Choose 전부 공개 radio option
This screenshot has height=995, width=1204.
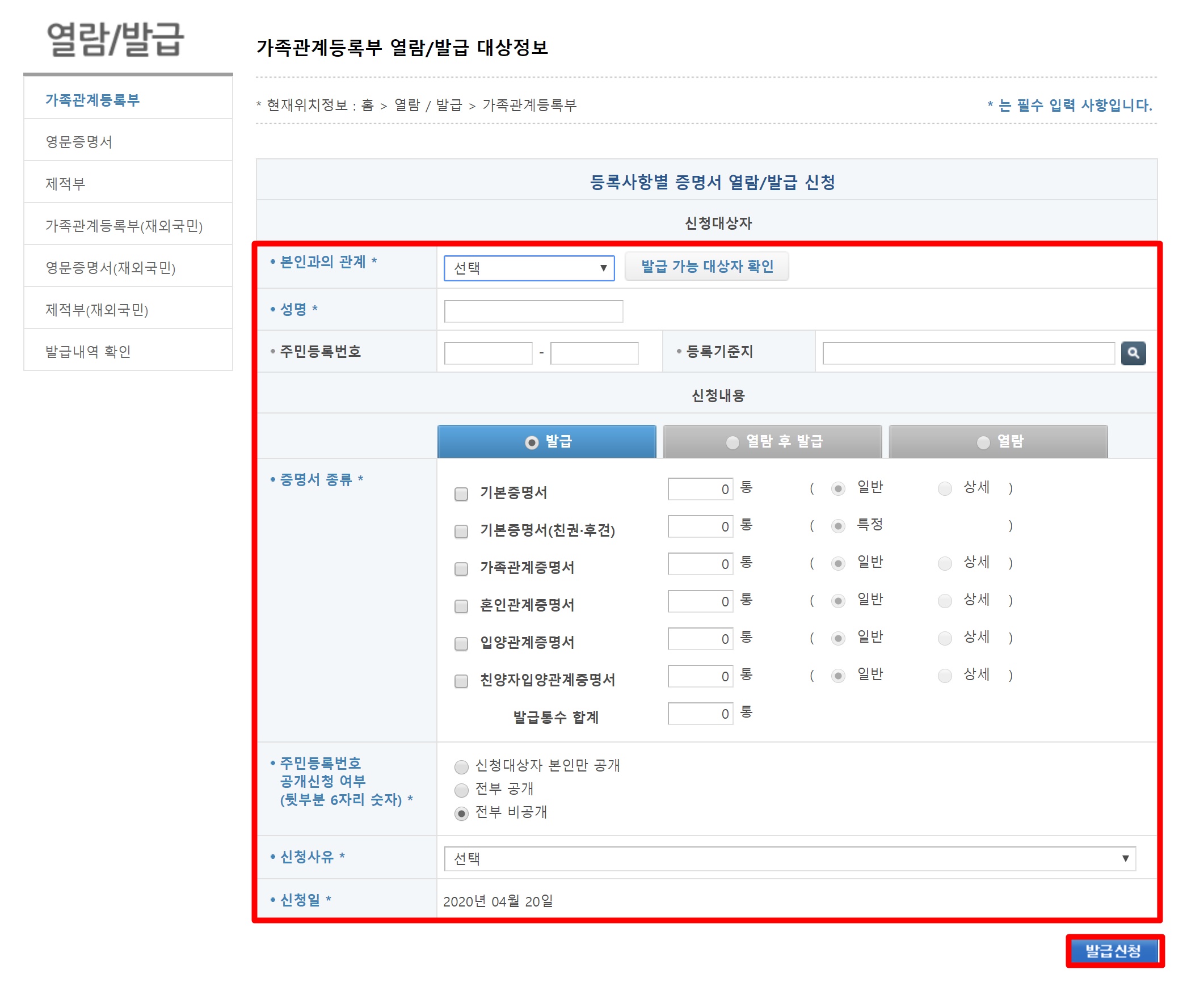(461, 790)
